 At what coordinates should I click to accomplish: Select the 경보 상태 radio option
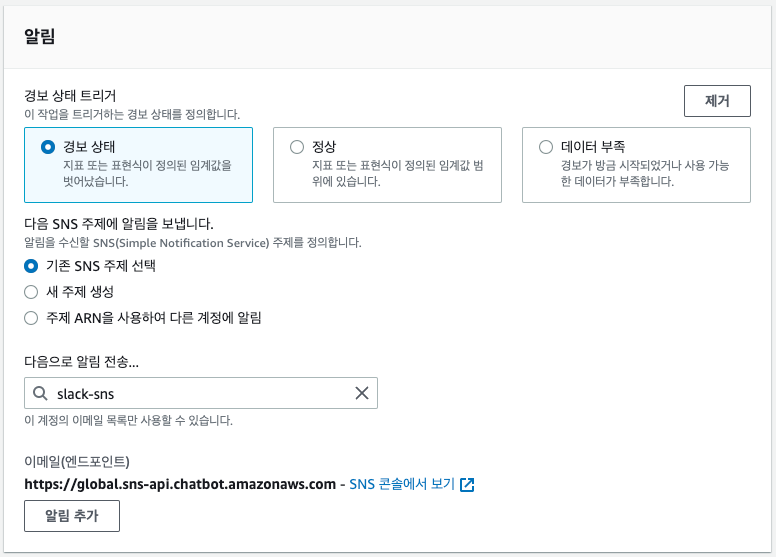pos(48,147)
